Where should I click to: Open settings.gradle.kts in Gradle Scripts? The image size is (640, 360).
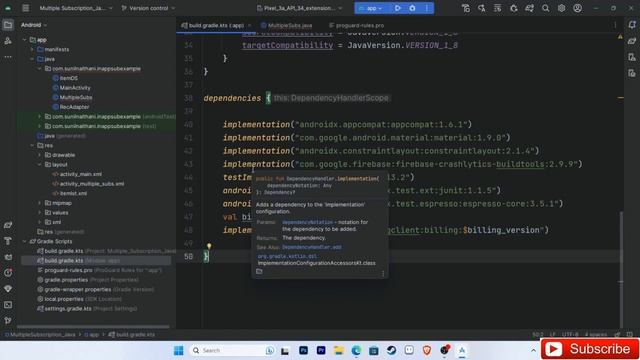pyautogui.click(x=68, y=309)
